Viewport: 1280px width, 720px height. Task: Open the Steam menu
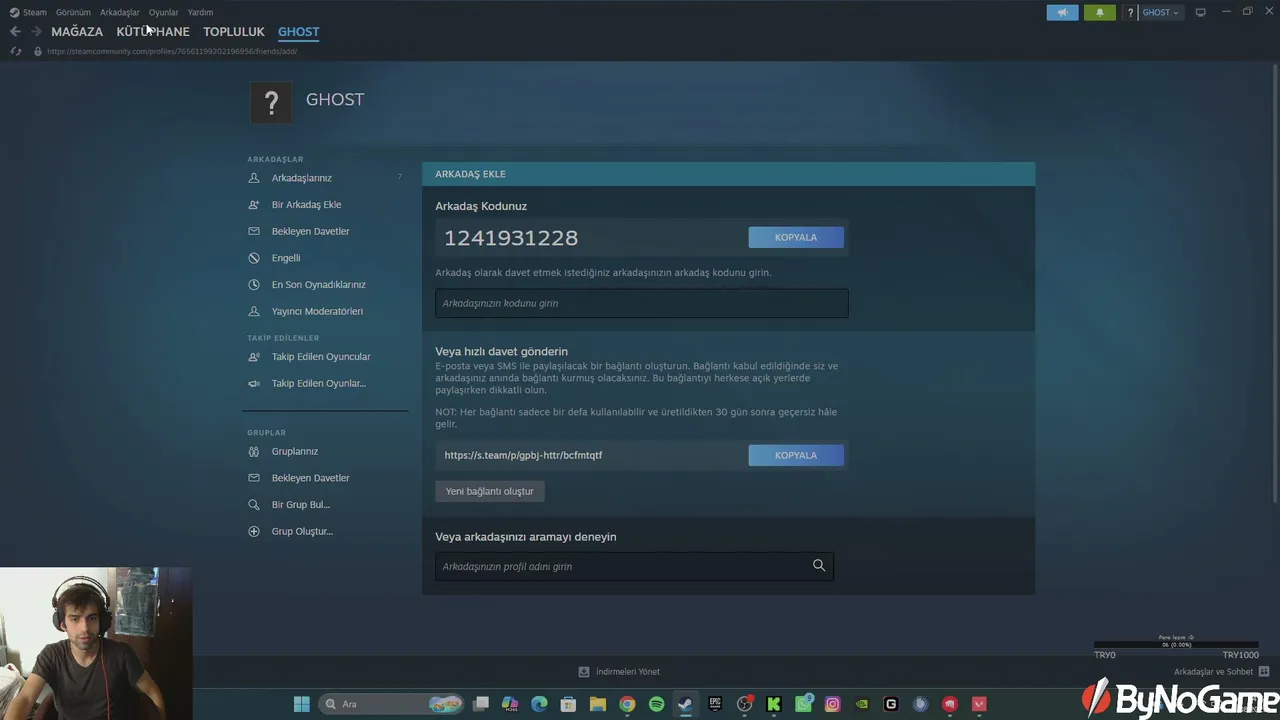click(x=28, y=12)
